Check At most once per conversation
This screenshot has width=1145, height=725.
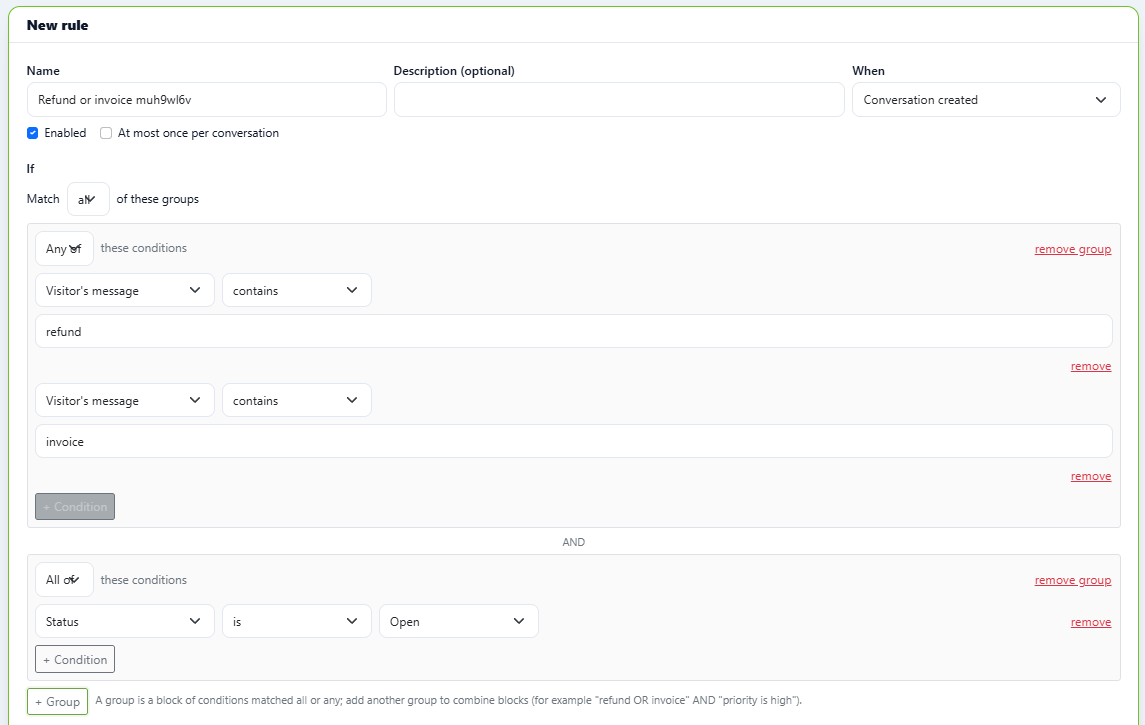pyautogui.click(x=106, y=133)
